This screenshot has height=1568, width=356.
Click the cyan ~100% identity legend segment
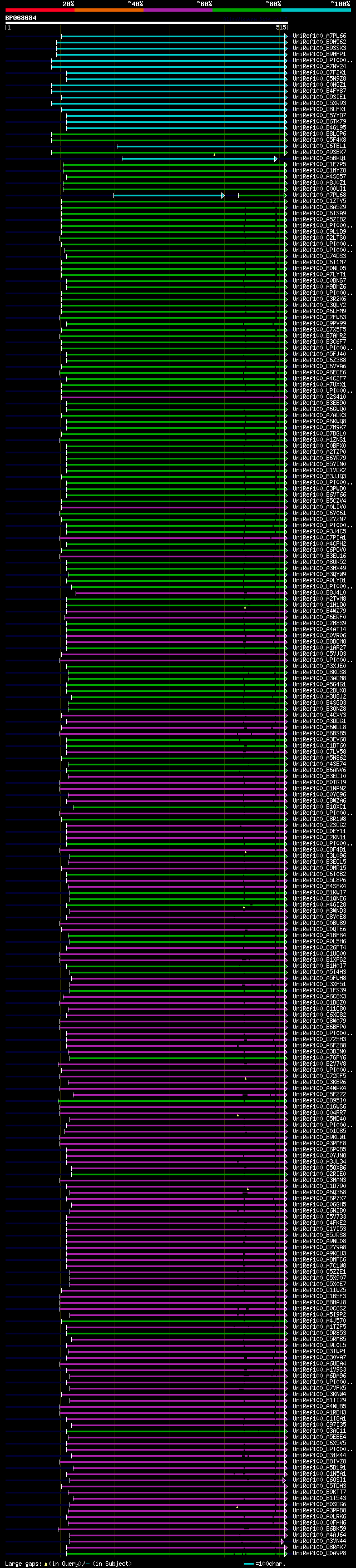click(316, 10)
